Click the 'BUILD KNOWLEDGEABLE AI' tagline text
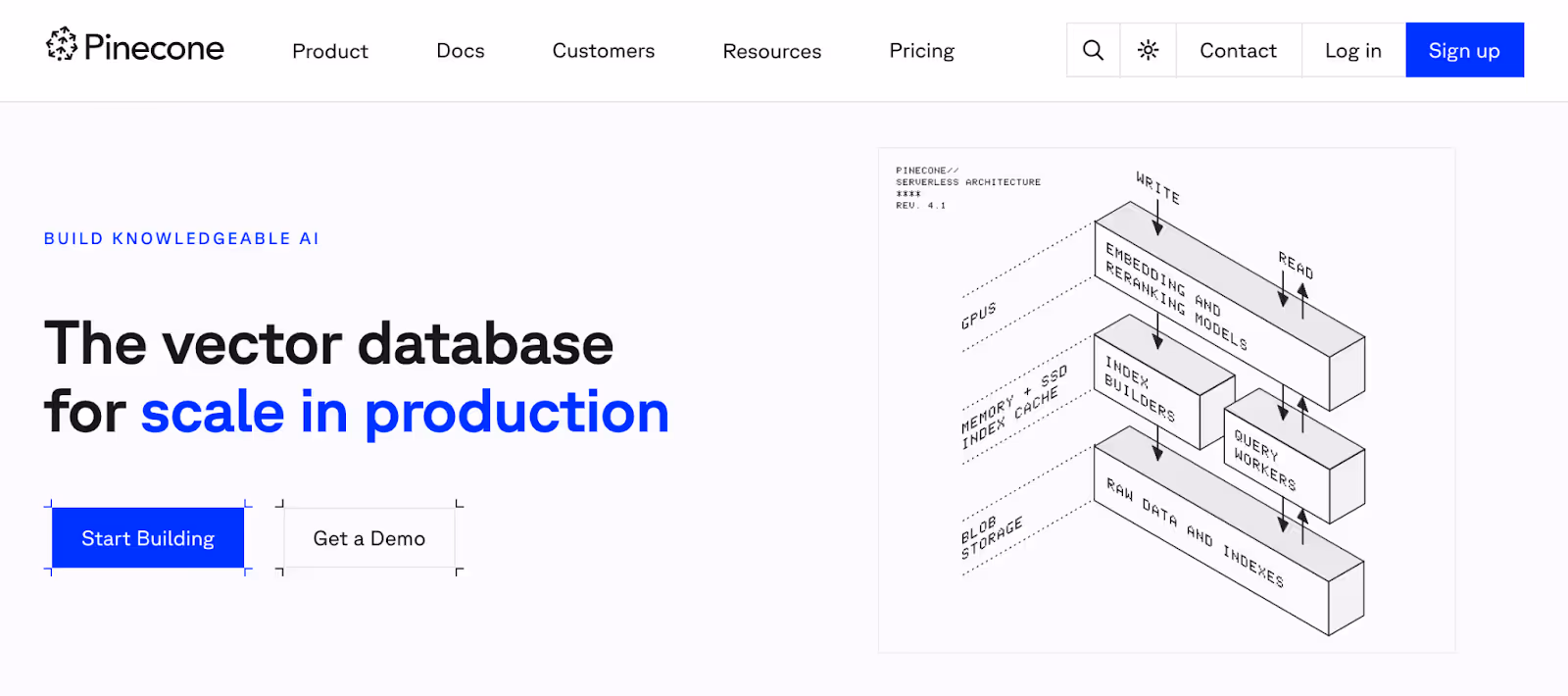Screen dimensions: 1568x696 coord(182,238)
